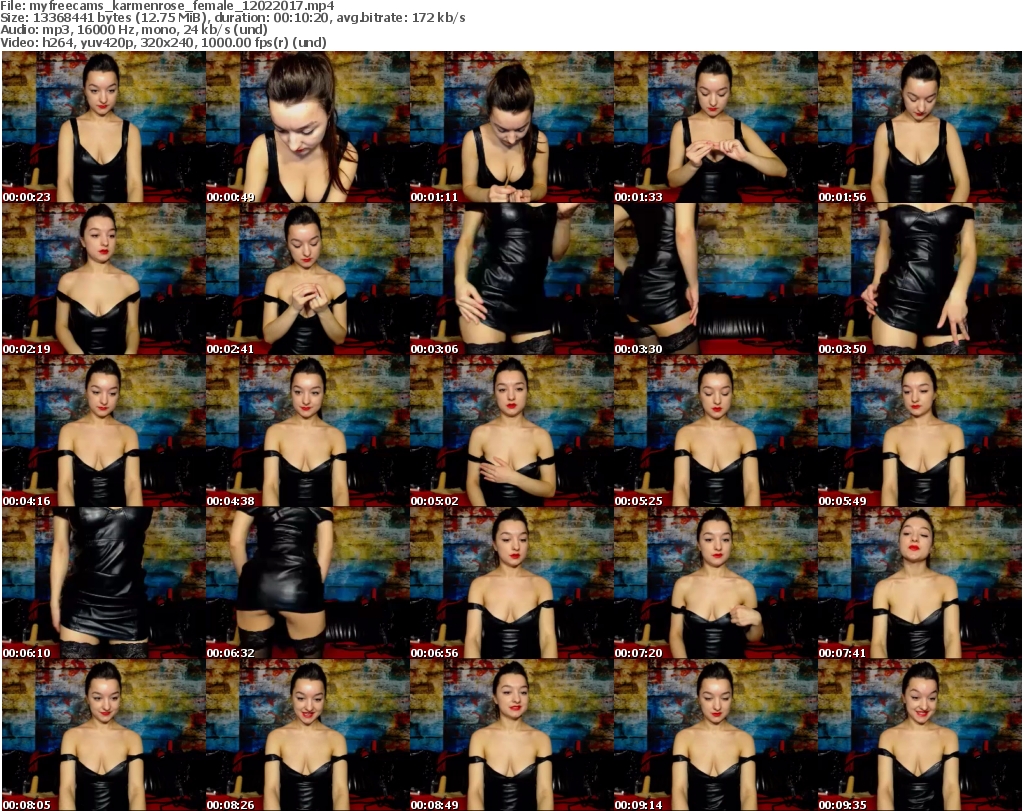Select the thumbnail stamped 00:08:49
The image size is (1024, 811).
click(512, 736)
